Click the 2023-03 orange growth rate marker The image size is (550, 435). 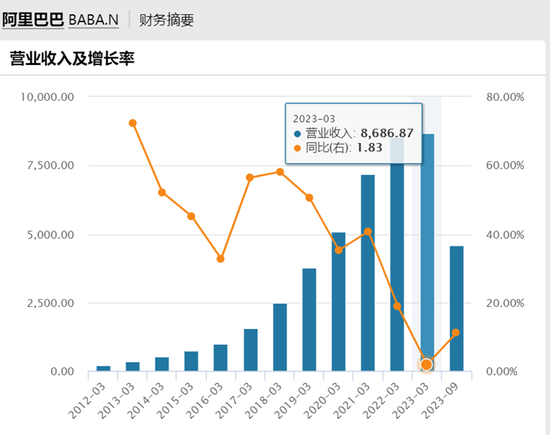coord(426,365)
